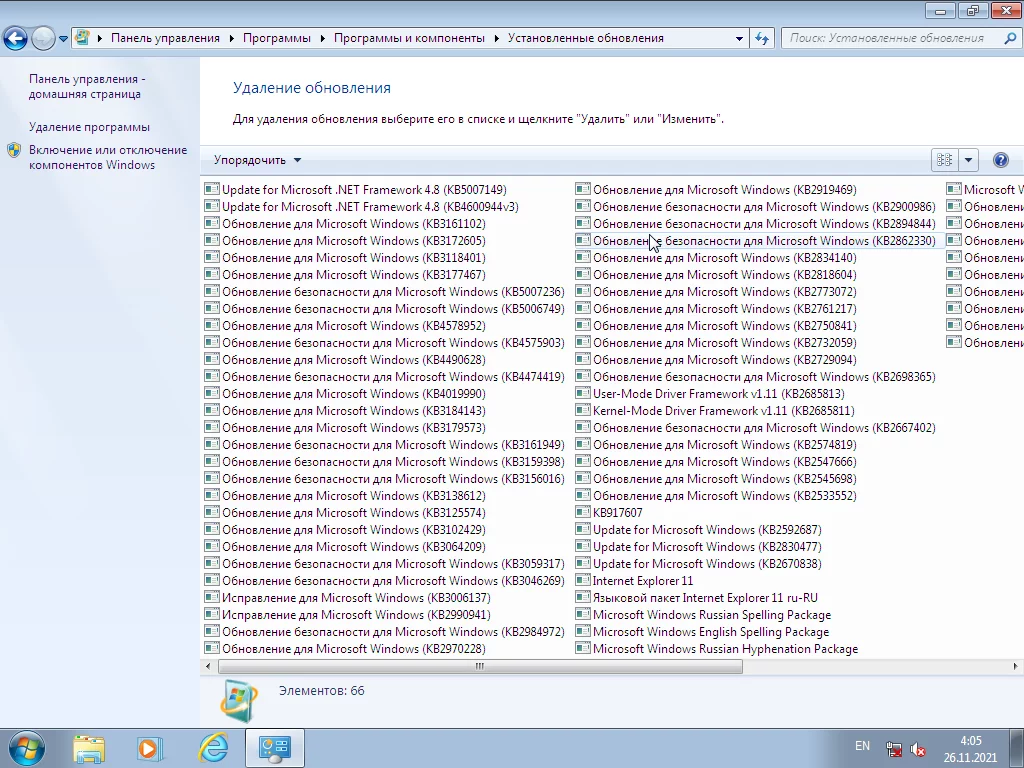The width and height of the screenshot is (1024, 768).
Task: Open Включение или отключение компонентов Windows
Action: click(x=108, y=157)
